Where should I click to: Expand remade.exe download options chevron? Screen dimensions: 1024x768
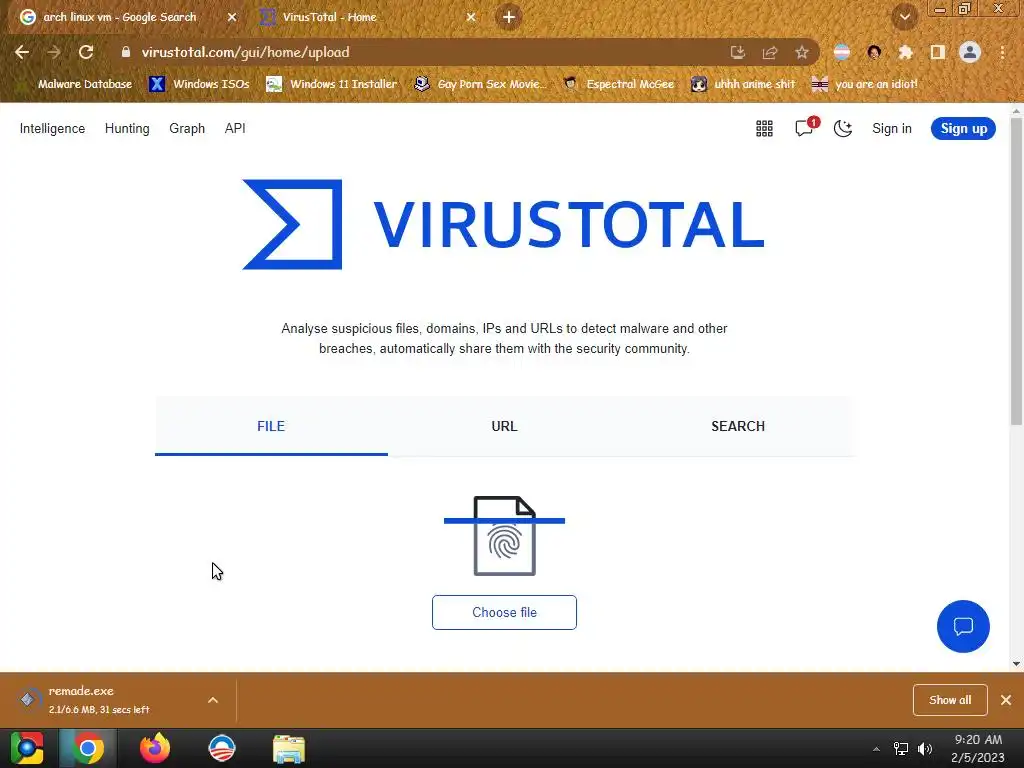(213, 700)
